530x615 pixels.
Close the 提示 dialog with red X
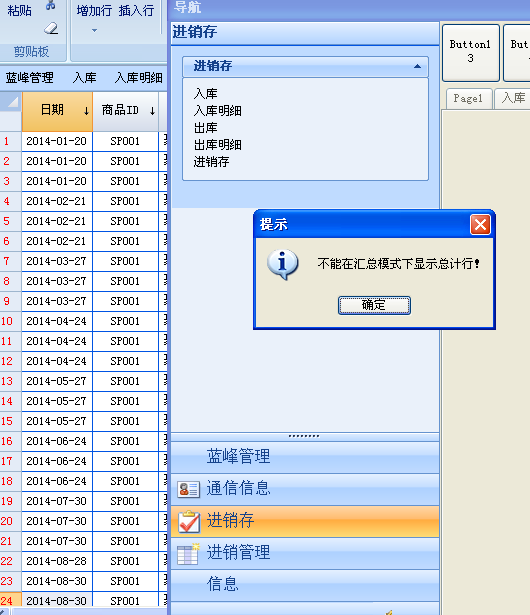tap(480, 224)
